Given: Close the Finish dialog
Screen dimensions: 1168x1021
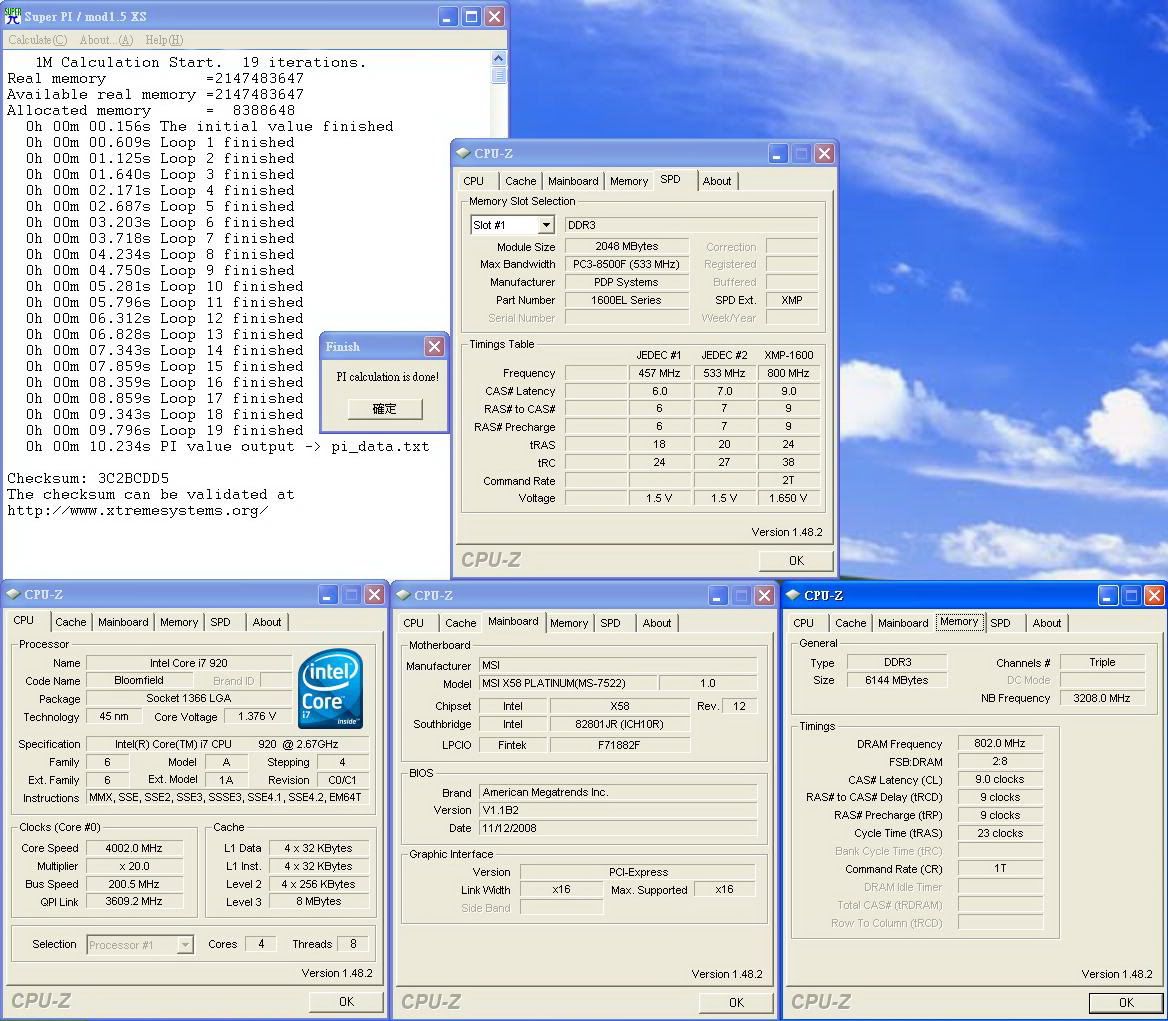Looking at the screenshot, I should [434, 346].
